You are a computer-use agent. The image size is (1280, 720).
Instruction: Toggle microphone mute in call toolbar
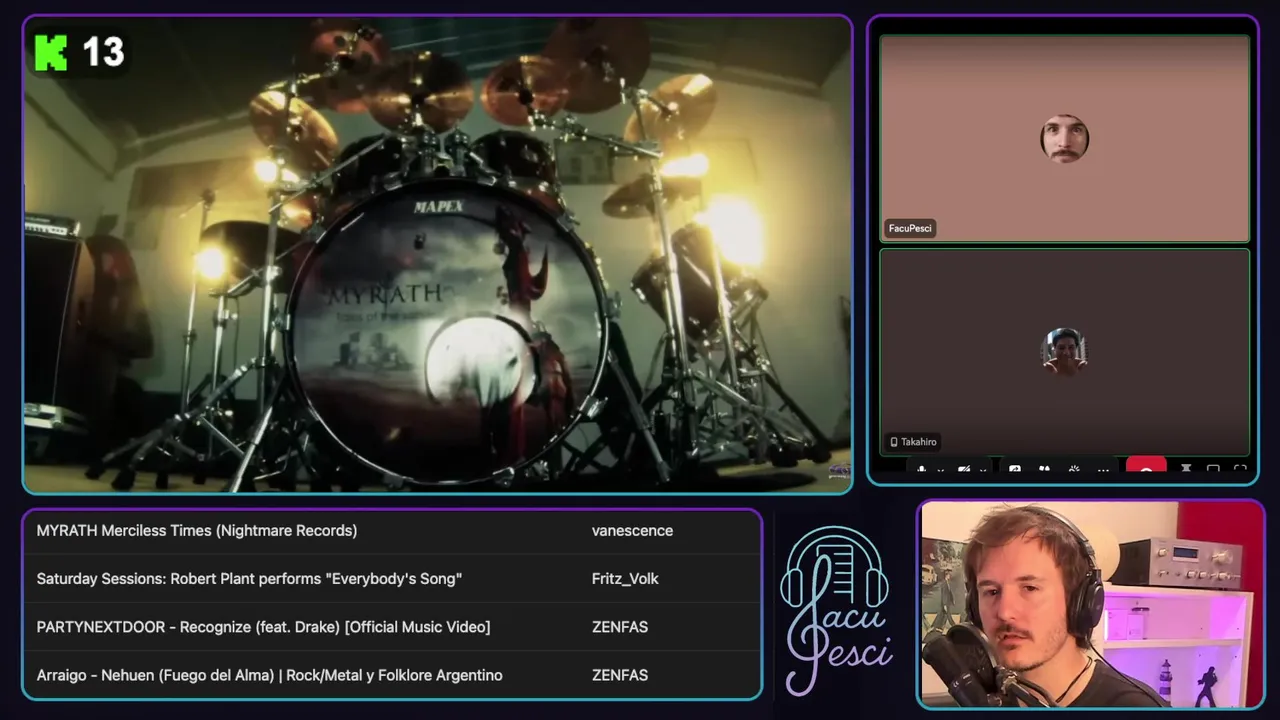tap(921, 469)
